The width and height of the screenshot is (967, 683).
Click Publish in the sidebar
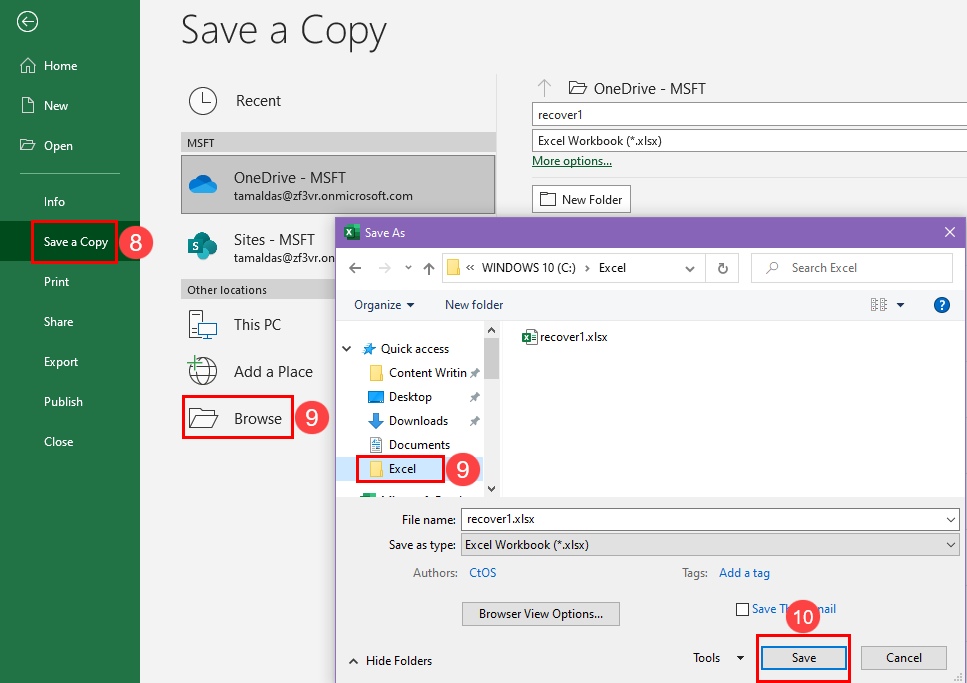coord(63,402)
